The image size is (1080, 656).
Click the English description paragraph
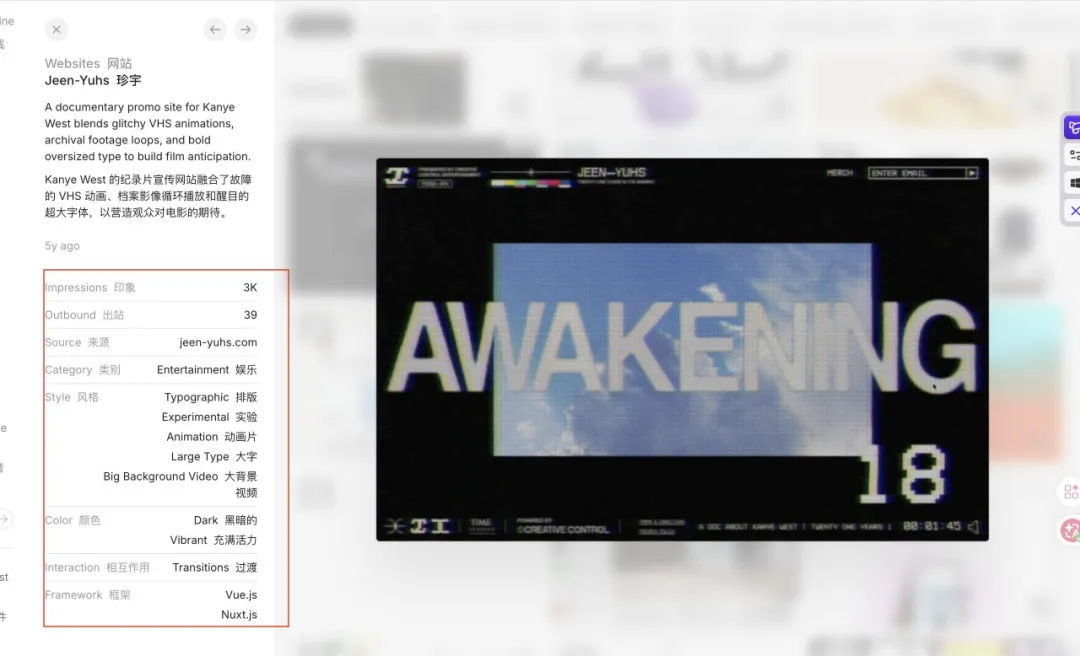148,132
